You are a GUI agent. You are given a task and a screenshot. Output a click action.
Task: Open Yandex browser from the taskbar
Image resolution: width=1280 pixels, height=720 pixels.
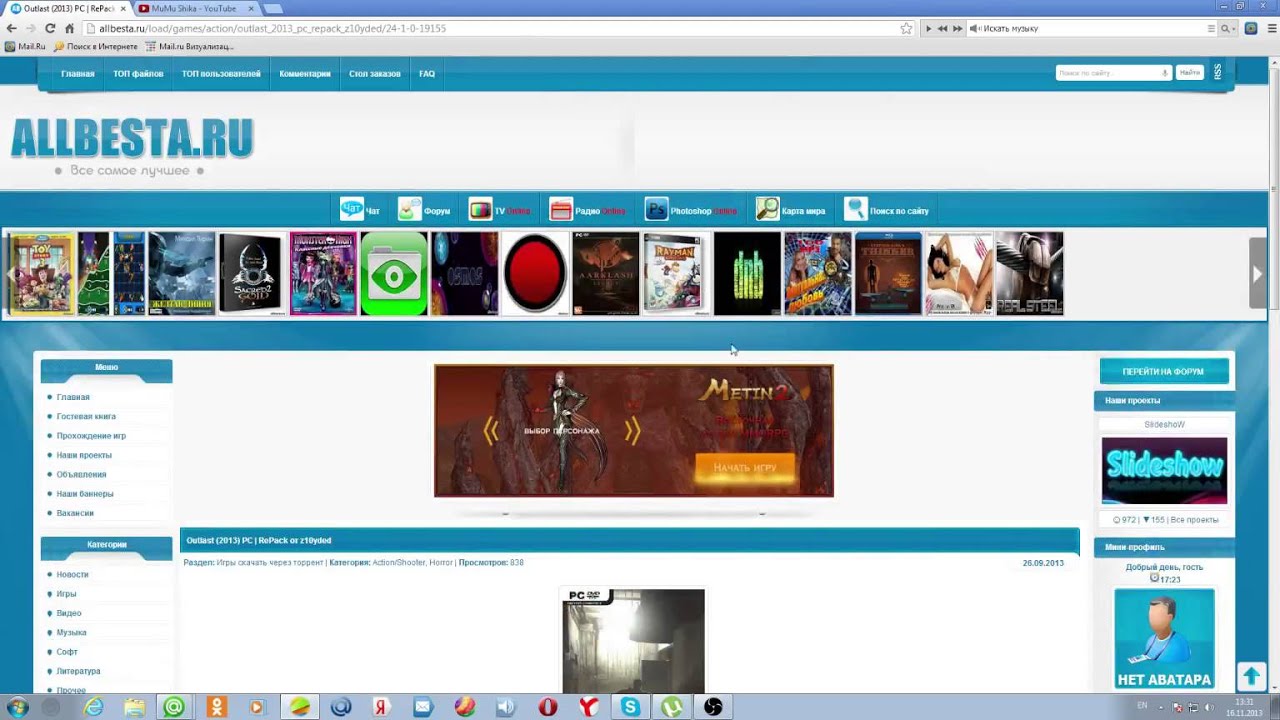tap(589, 707)
